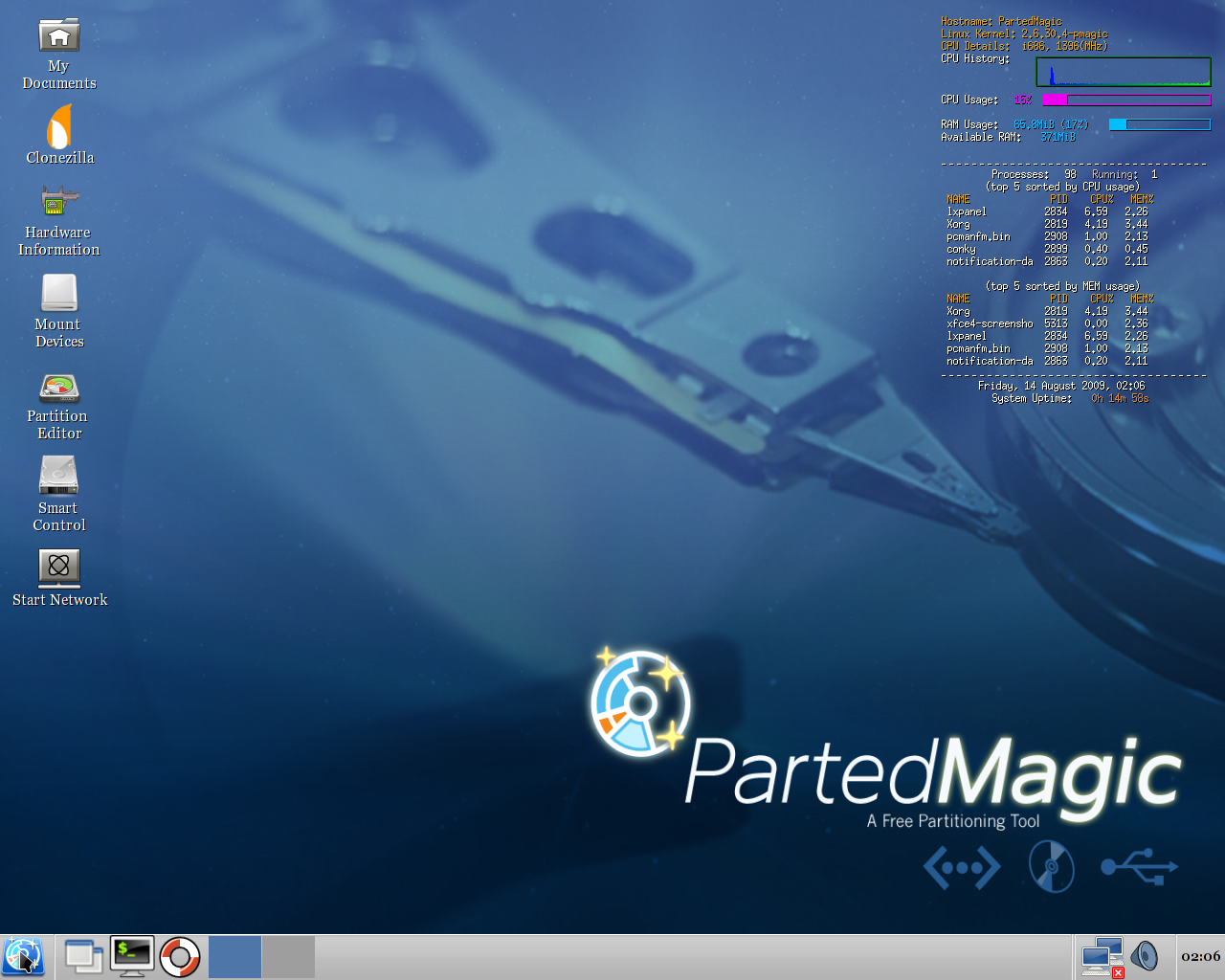Click the 'Hostname: PartedMagic' text
Viewport: 1225px width, 980px height.
pyautogui.click(x=1001, y=21)
